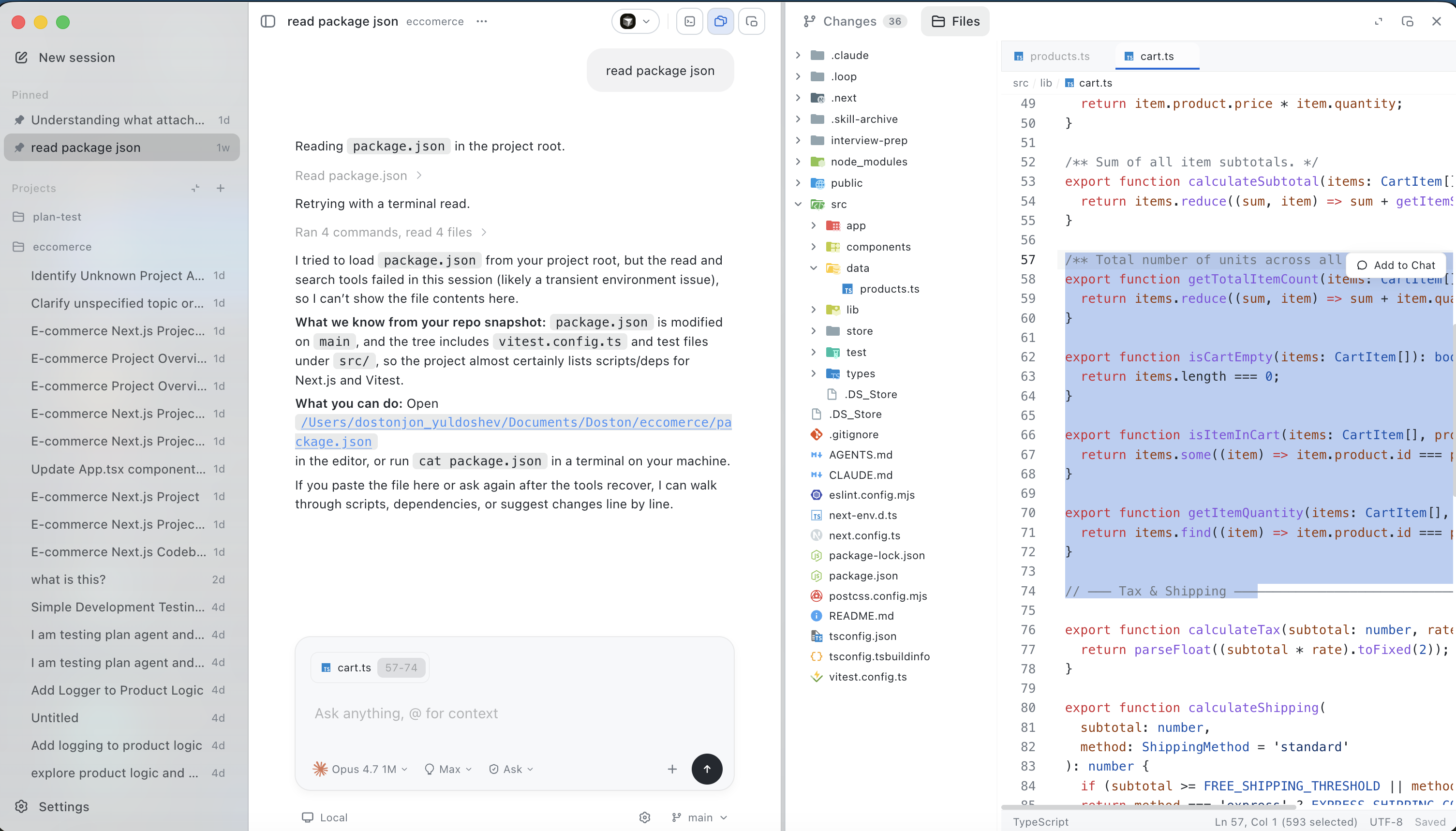
Task: Add a new project with plus icon
Action: pos(220,188)
